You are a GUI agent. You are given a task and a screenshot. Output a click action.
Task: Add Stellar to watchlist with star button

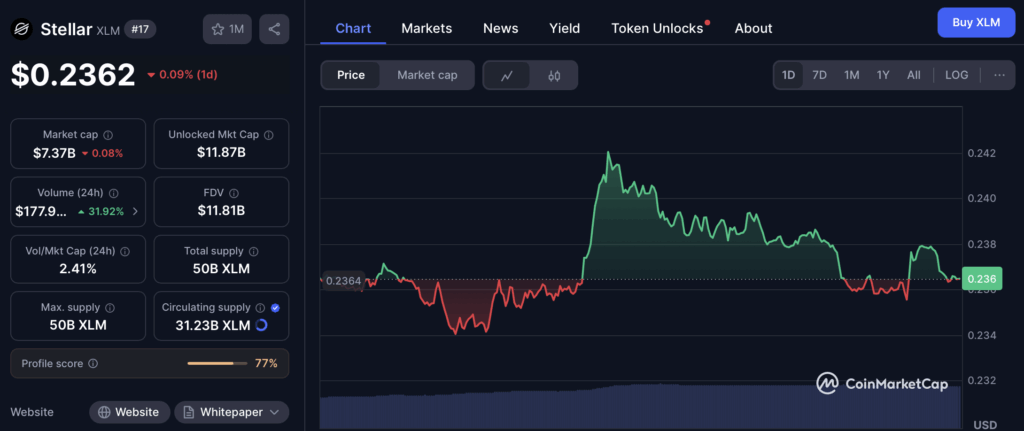click(227, 29)
